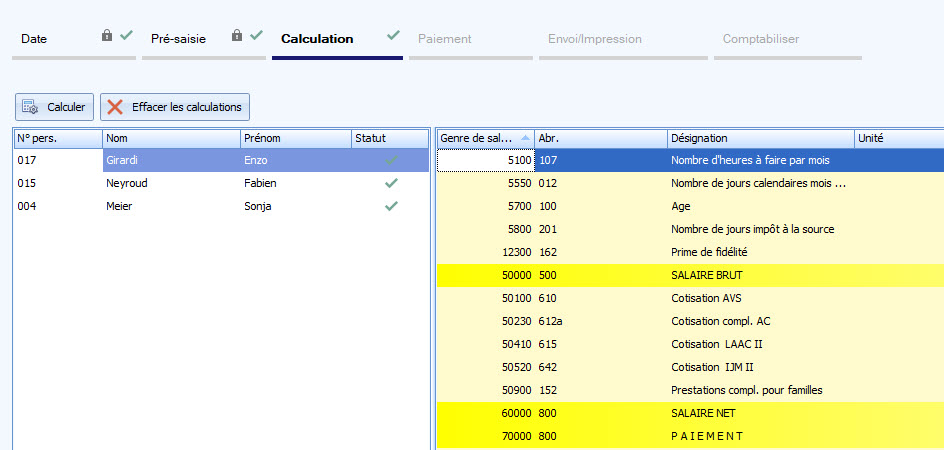Click the lock icon on Date step
This screenshot has width=944, height=450.
[x=107, y=36]
